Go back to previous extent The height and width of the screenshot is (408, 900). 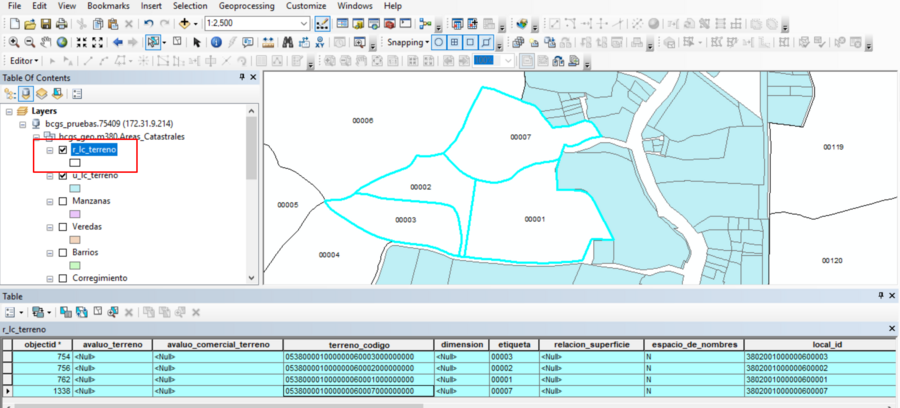(118, 42)
